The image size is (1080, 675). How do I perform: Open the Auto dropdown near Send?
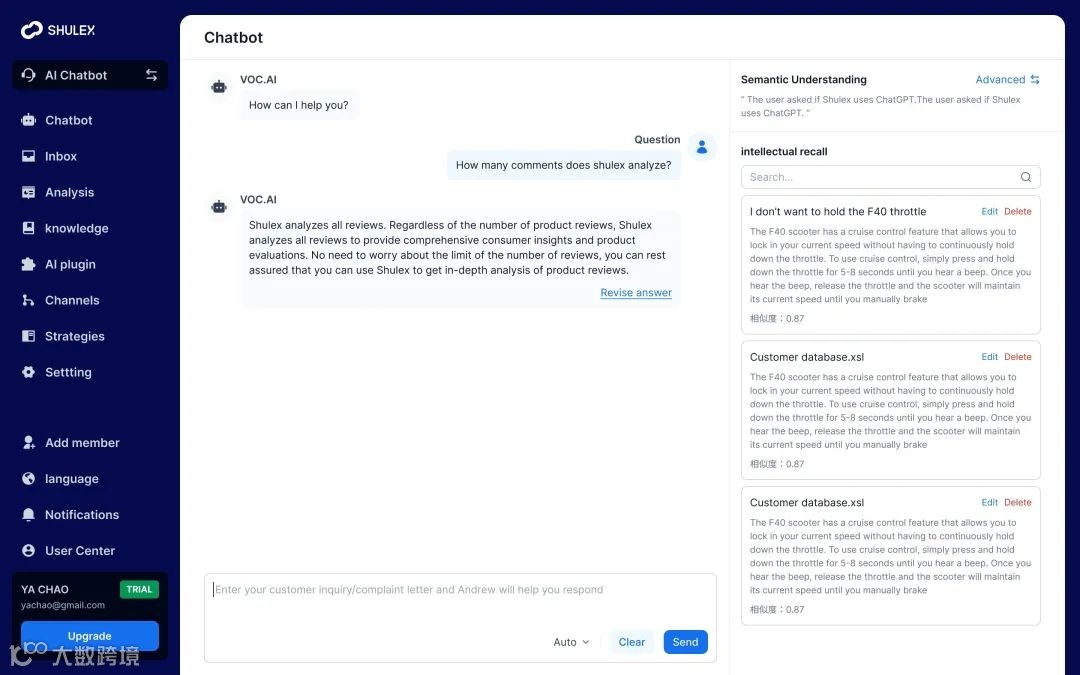(x=571, y=642)
